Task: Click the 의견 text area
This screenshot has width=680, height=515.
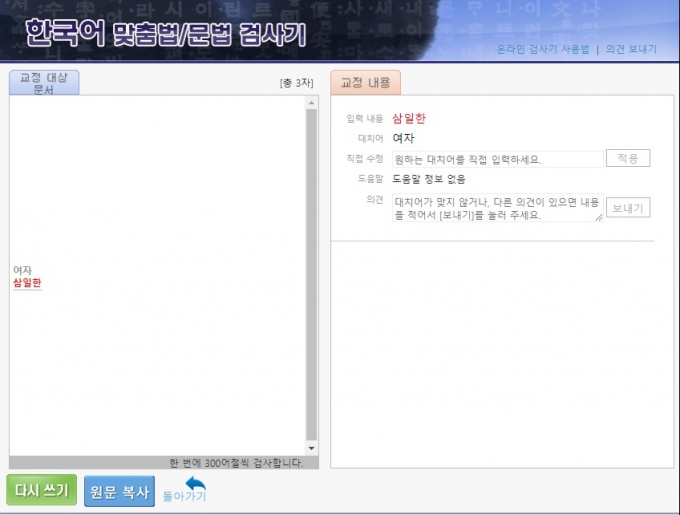Action: (x=497, y=208)
